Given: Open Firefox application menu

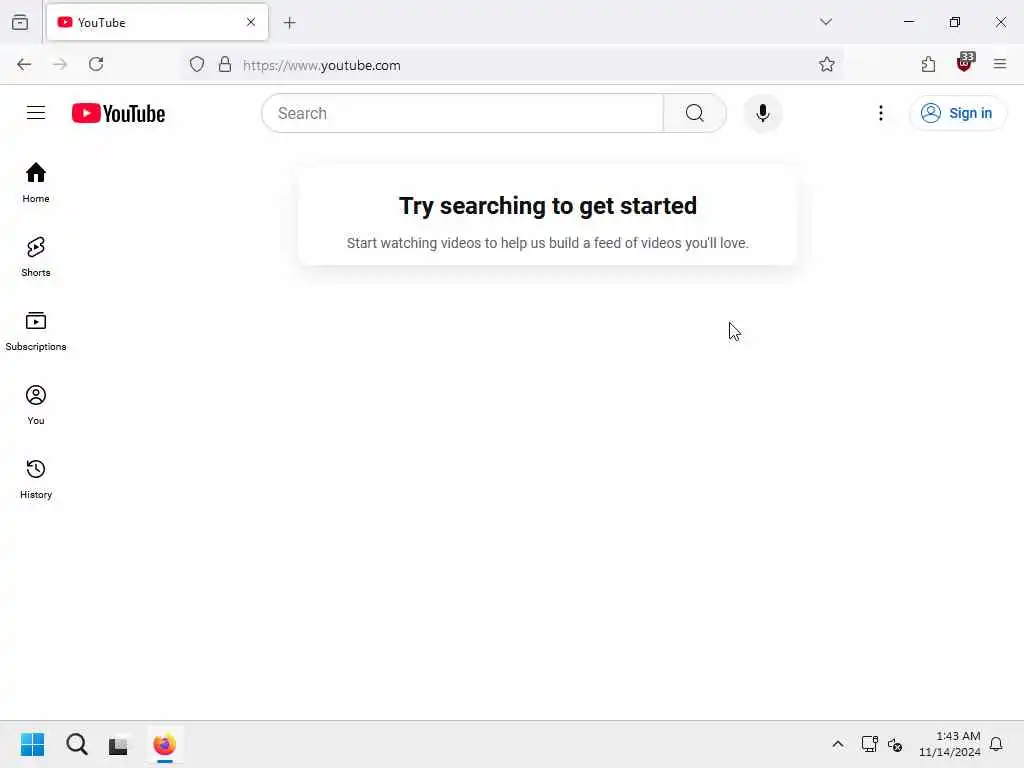Looking at the screenshot, I should pyautogui.click(x=999, y=64).
